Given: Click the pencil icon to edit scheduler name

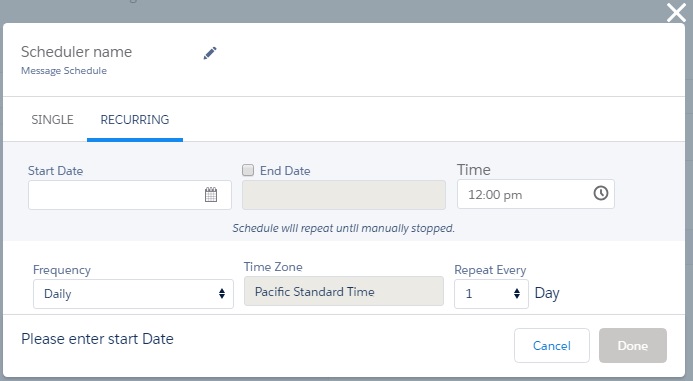Looking at the screenshot, I should click(x=210, y=53).
